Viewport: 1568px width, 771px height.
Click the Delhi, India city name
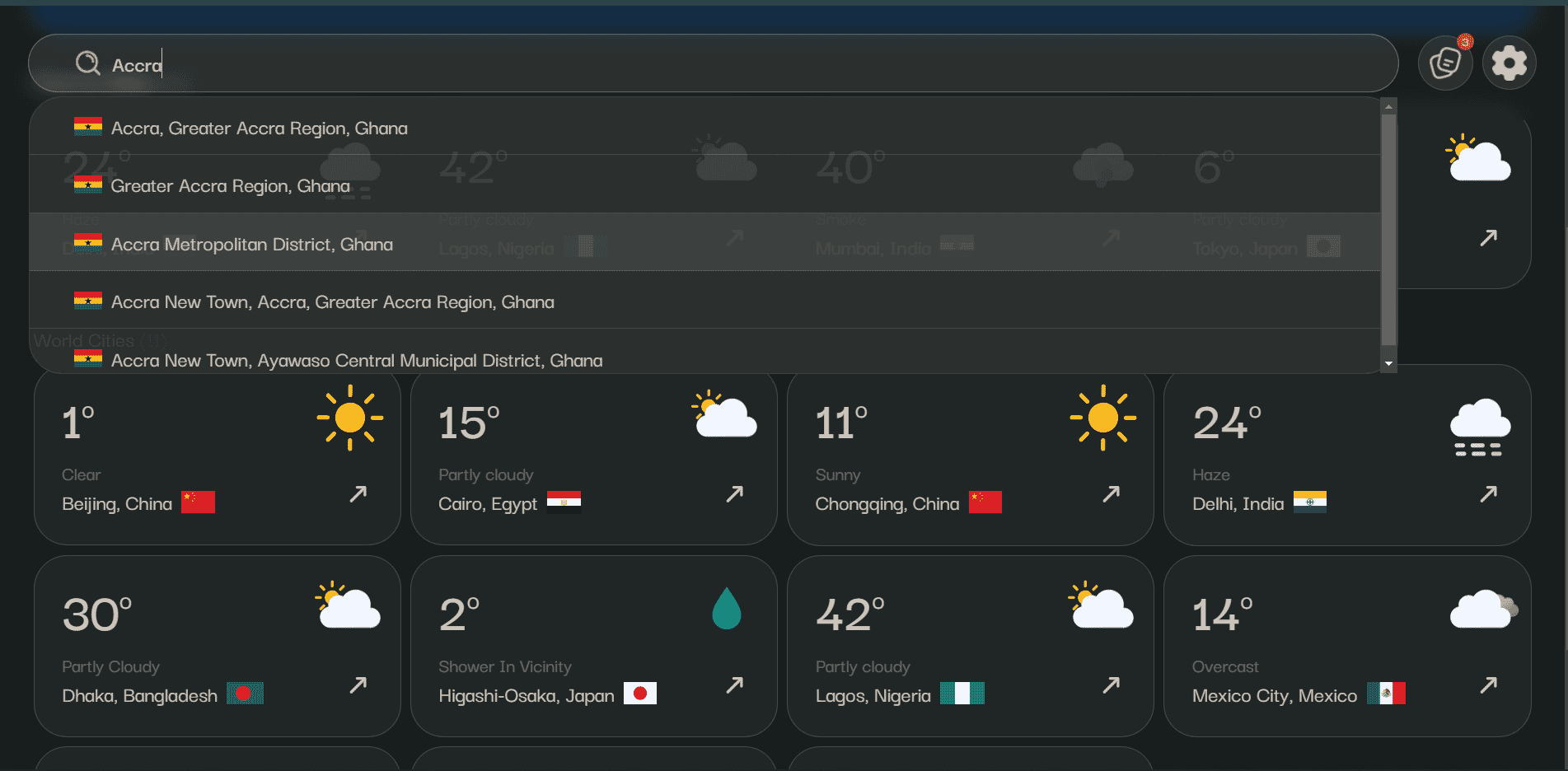coord(1238,503)
